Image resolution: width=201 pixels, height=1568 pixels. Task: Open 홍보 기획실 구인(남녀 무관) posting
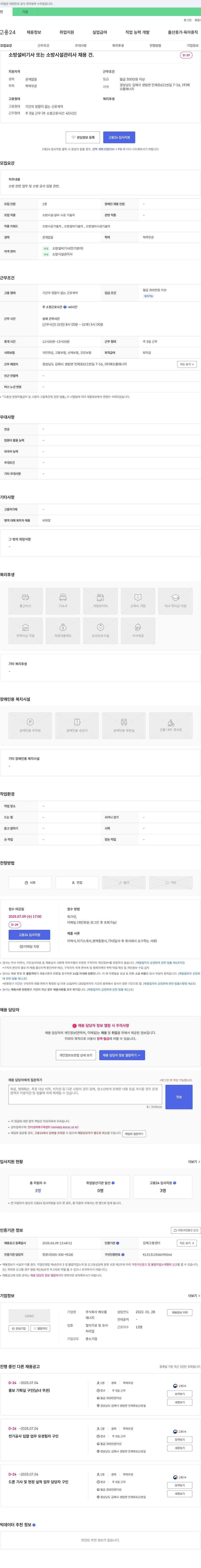pyautogui.click(x=29, y=1390)
